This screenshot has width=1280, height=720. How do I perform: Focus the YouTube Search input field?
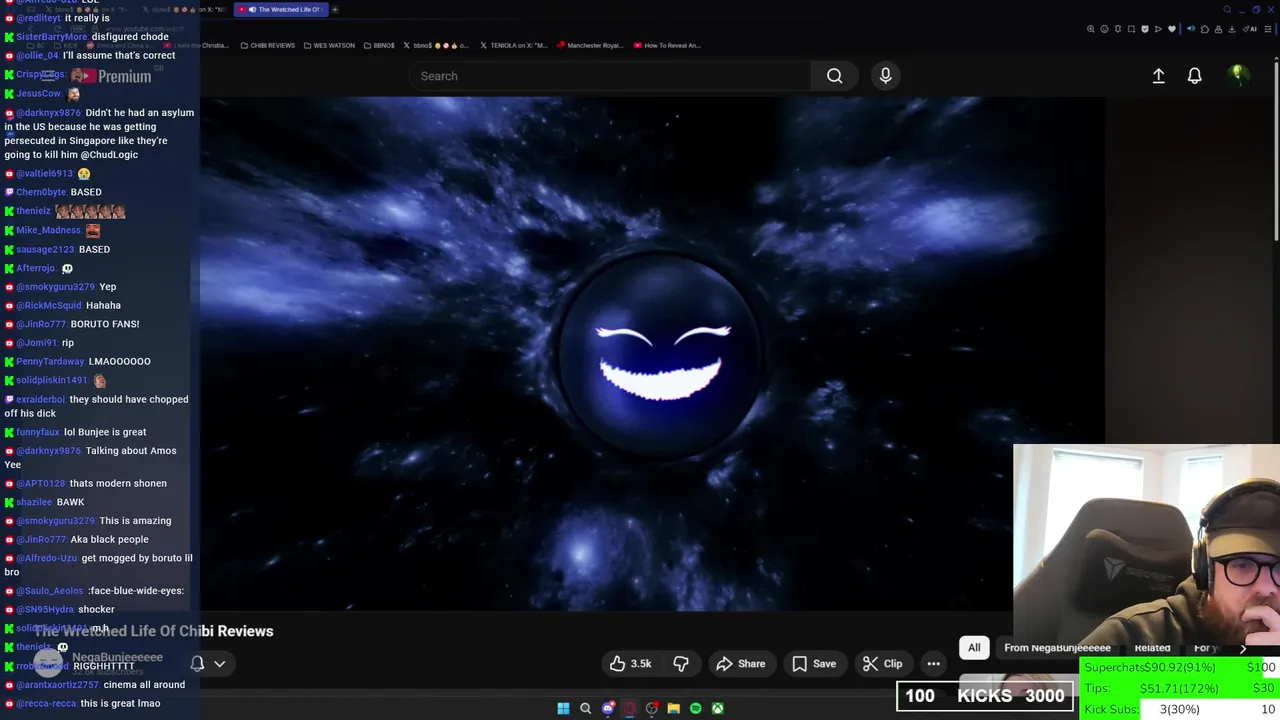(x=610, y=76)
